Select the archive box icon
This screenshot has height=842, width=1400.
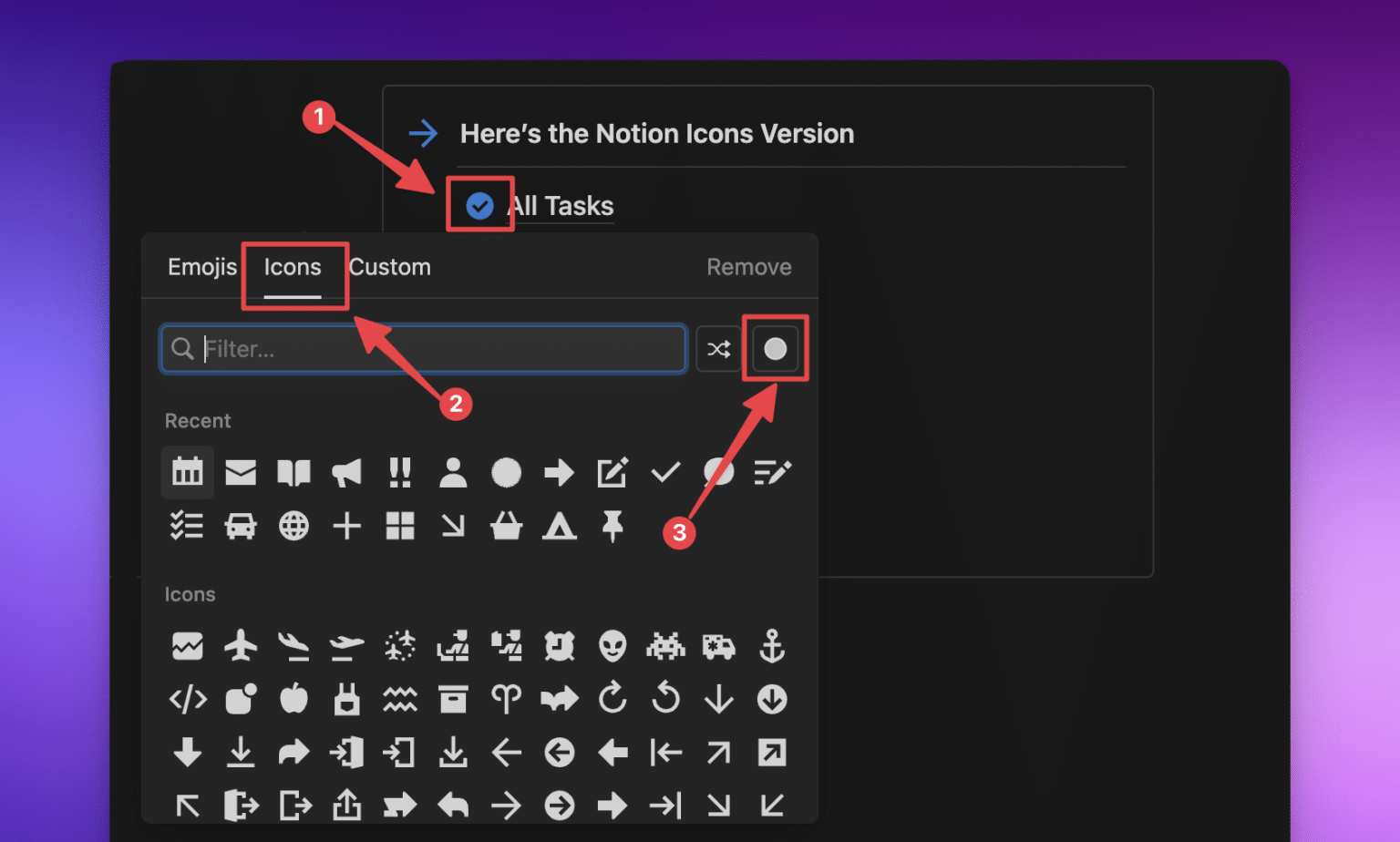(x=453, y=700)
